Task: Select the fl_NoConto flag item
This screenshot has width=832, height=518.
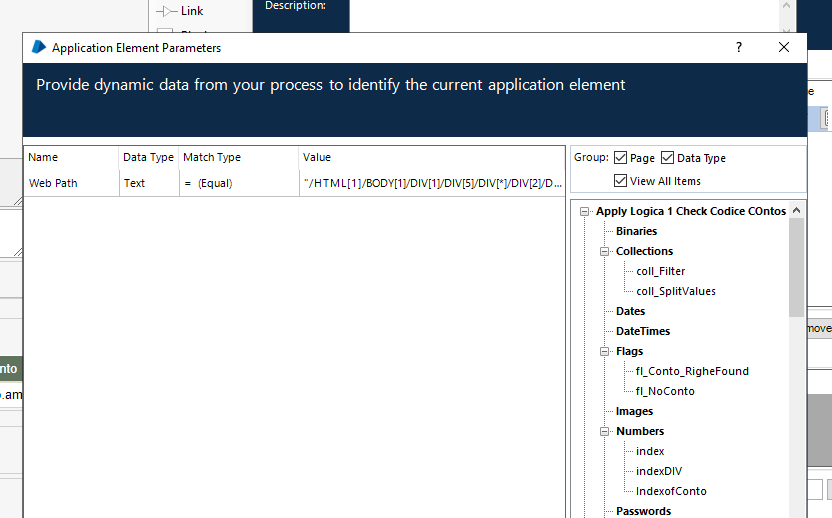Action: click(665, 391)
